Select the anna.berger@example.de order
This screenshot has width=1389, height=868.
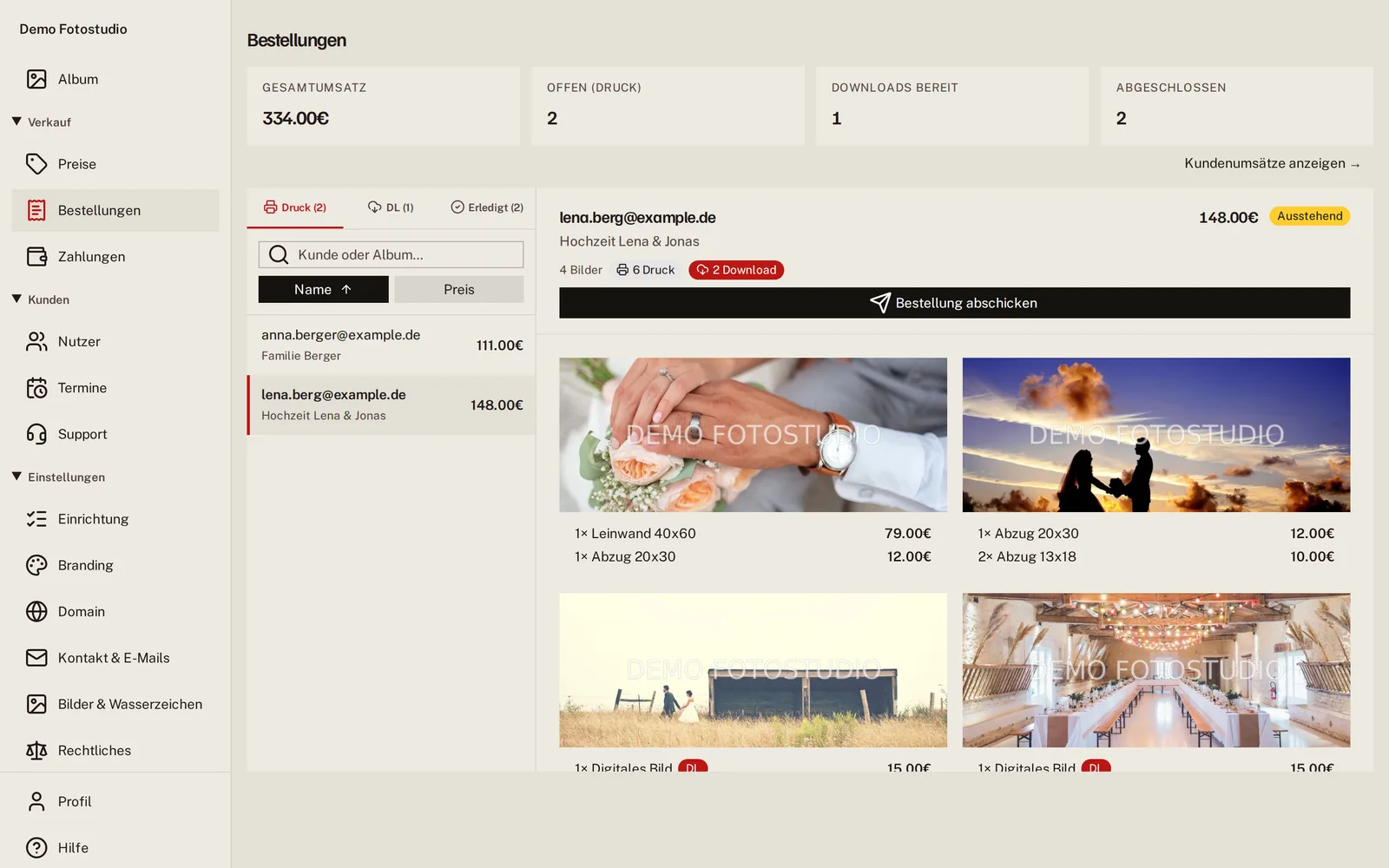coord(392,345)
